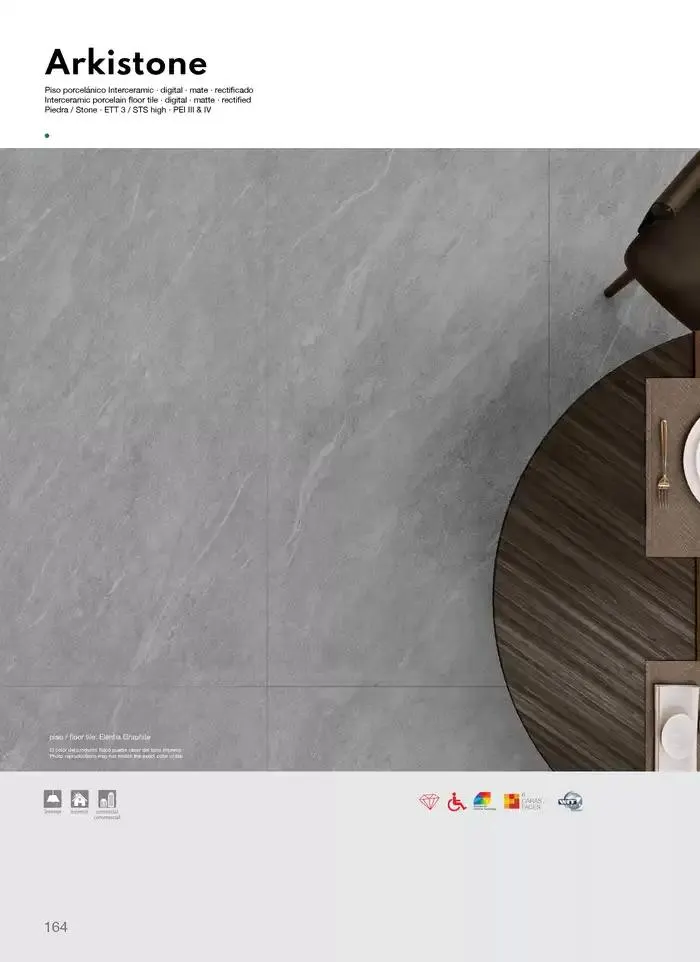The width and height of the screenshot is (700, 962).
Task: Click the first gray usage icon
Action: click(x=52, y=800)
